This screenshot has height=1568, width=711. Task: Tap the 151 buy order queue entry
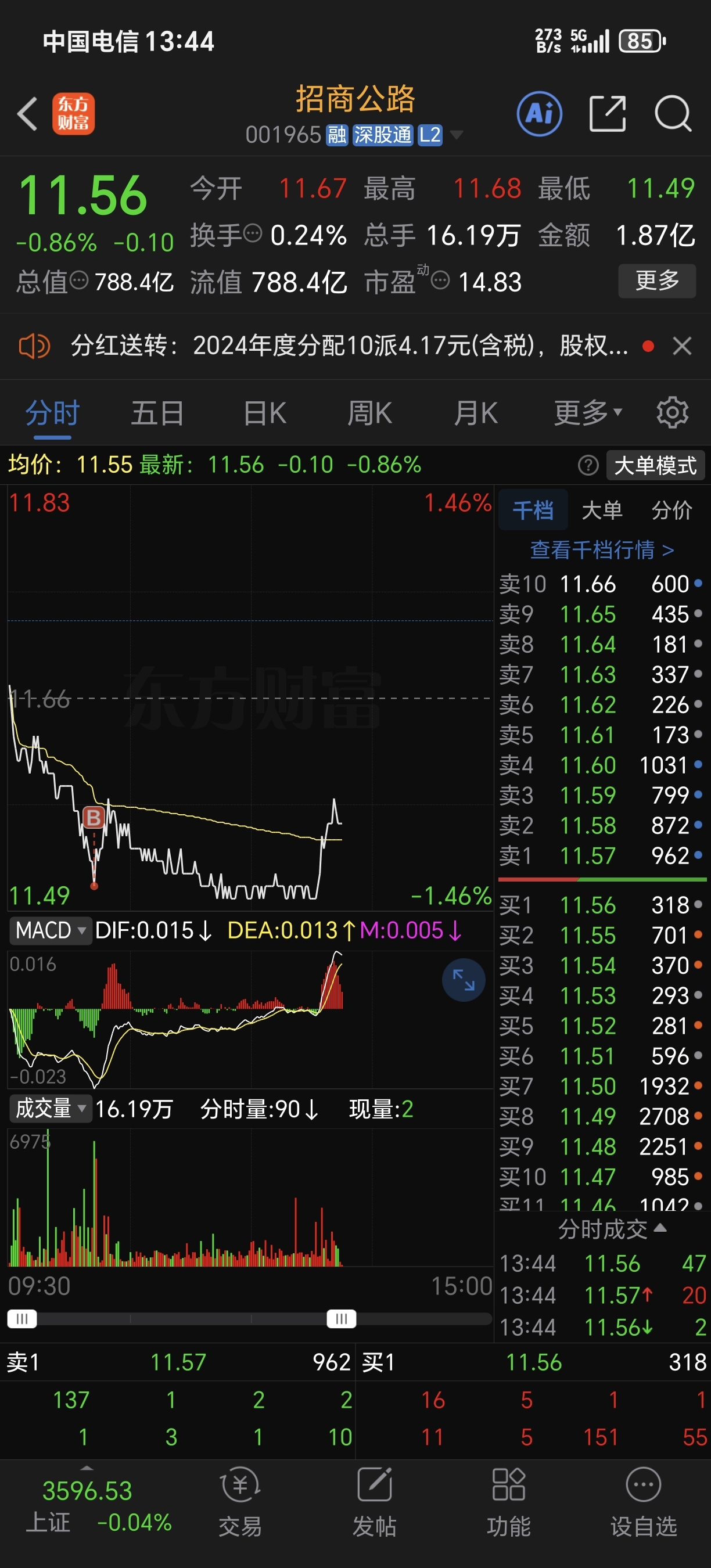(x=601, y=1437)
